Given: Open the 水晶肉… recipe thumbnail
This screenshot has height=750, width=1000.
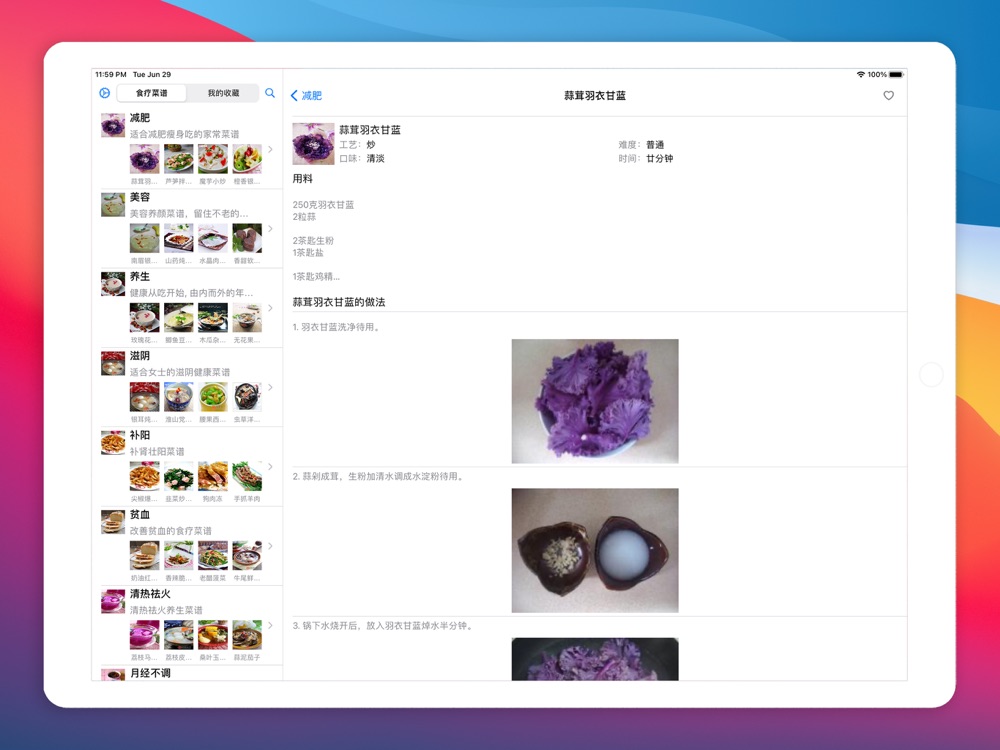Looking at the screenshot, I should coord(213,239).
